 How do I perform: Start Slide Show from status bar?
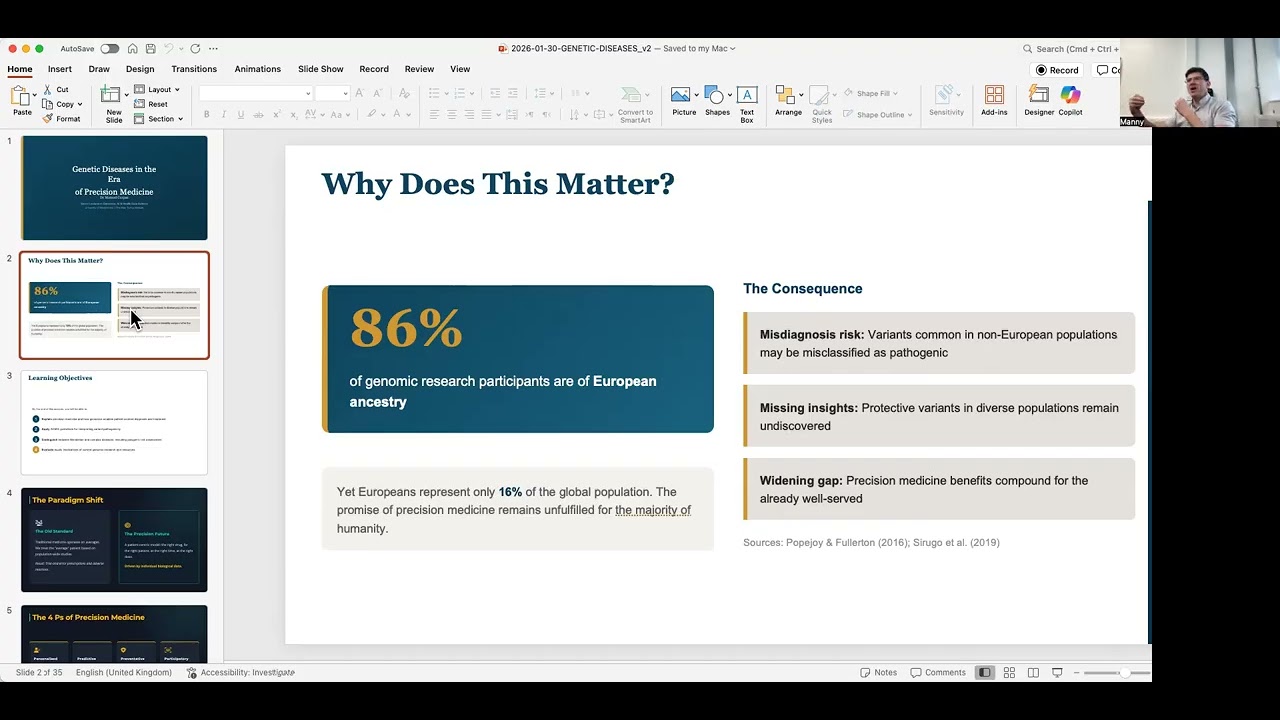click(x=1057, y=673)
